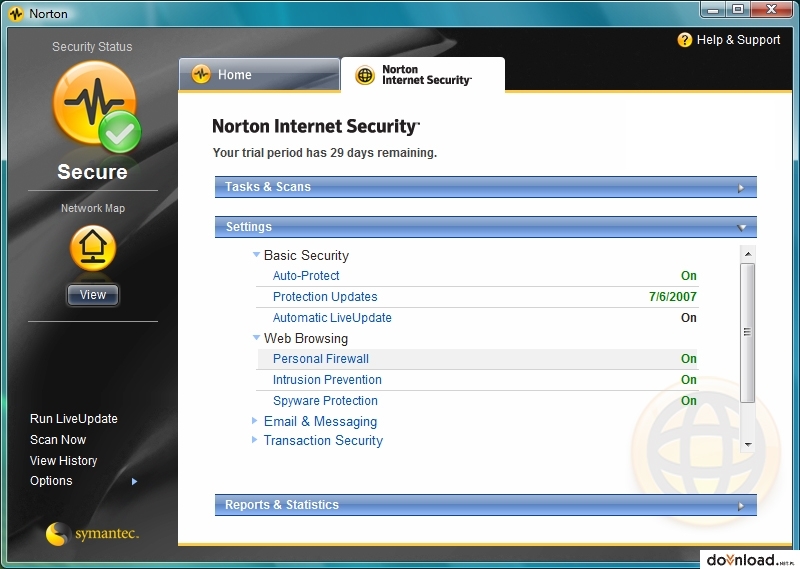Toggle Spyware Protection On status
The width and height of the screenshot is (800, 569).
click(689, 401)
